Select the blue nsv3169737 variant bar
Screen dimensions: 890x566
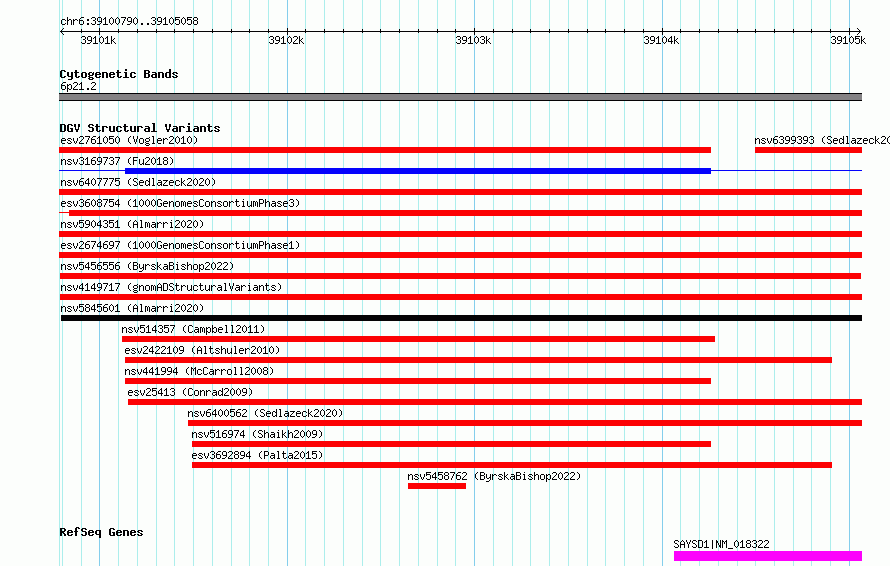tap(418, 171)
